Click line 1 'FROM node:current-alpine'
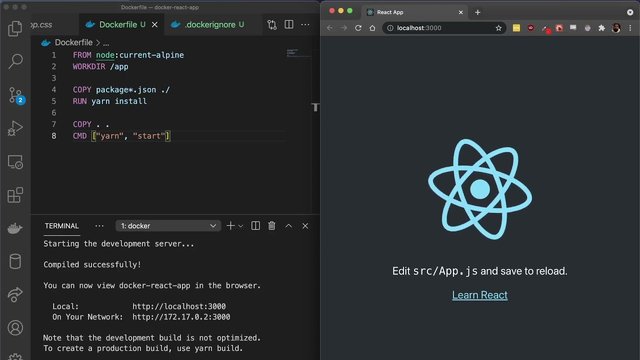The image size is (640, 360). click(128, 55)
